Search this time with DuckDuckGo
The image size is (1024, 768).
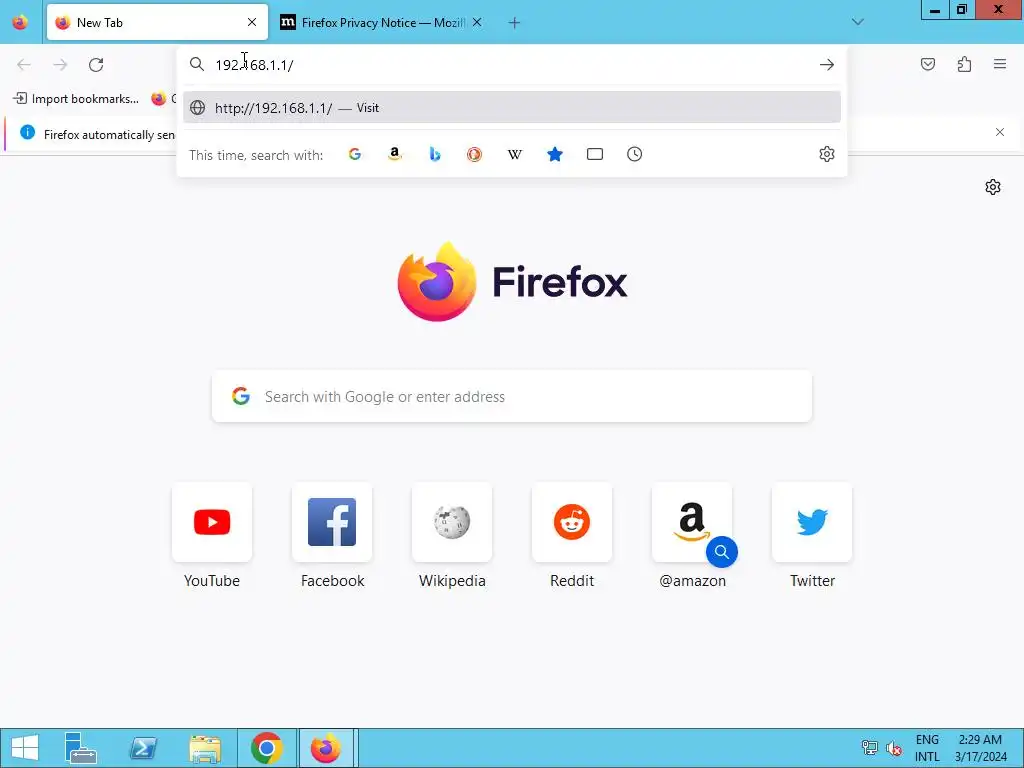pyautogui.click(x=475, y=154)
